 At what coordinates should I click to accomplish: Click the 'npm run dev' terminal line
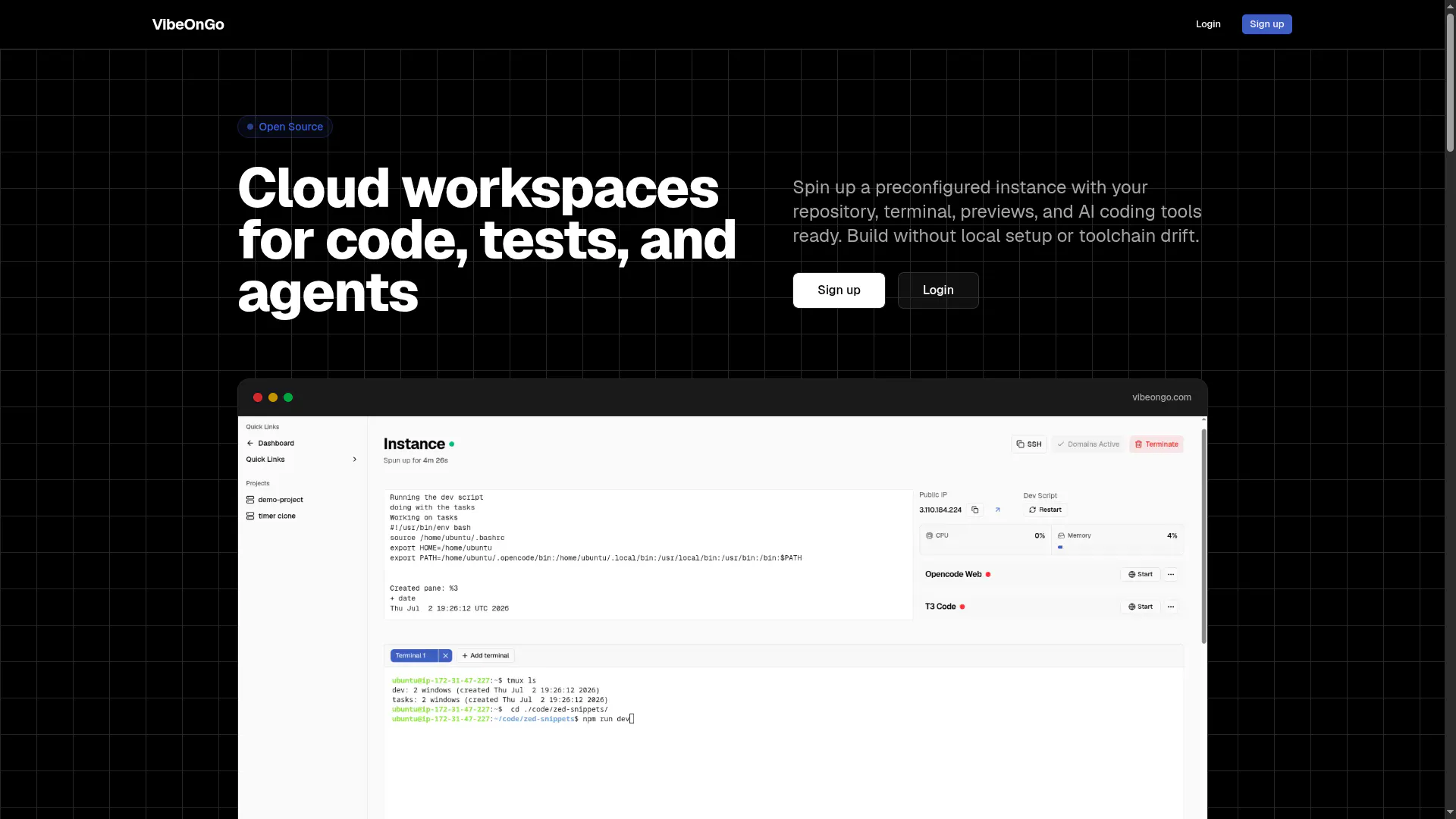click(513, 719)
